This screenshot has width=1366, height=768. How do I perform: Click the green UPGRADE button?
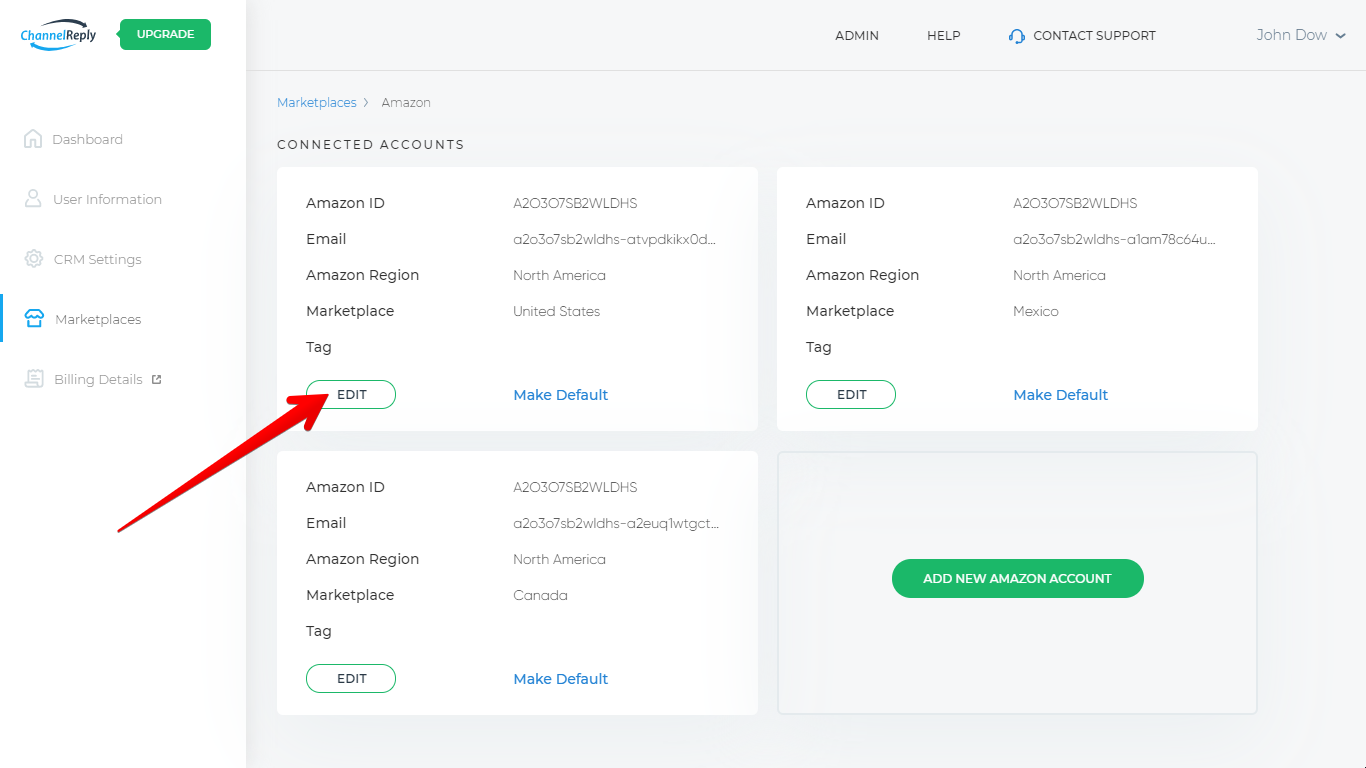coord(165,34)
